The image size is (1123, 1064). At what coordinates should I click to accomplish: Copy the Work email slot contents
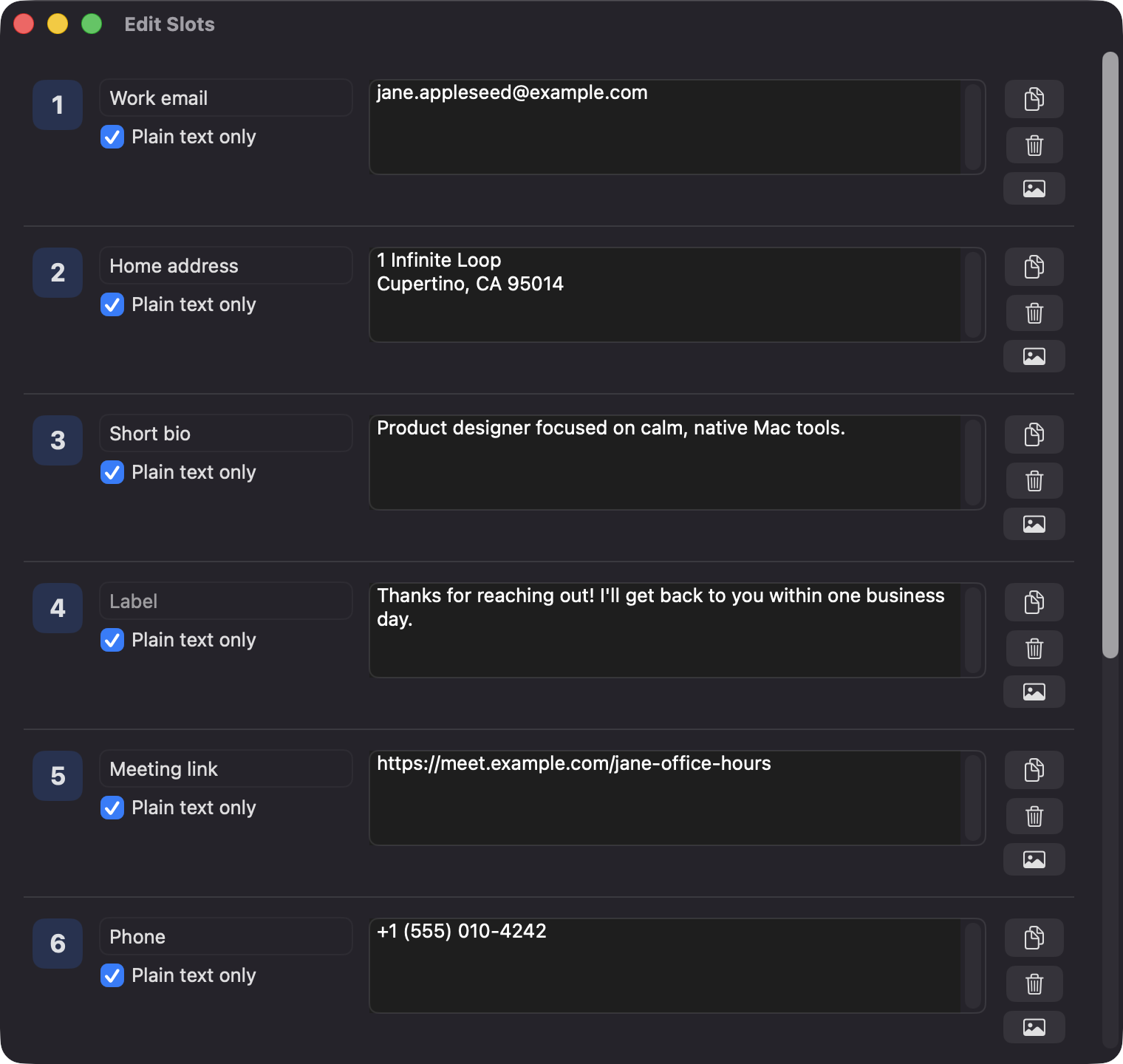pyautogui.click(x=1034, y=99)
